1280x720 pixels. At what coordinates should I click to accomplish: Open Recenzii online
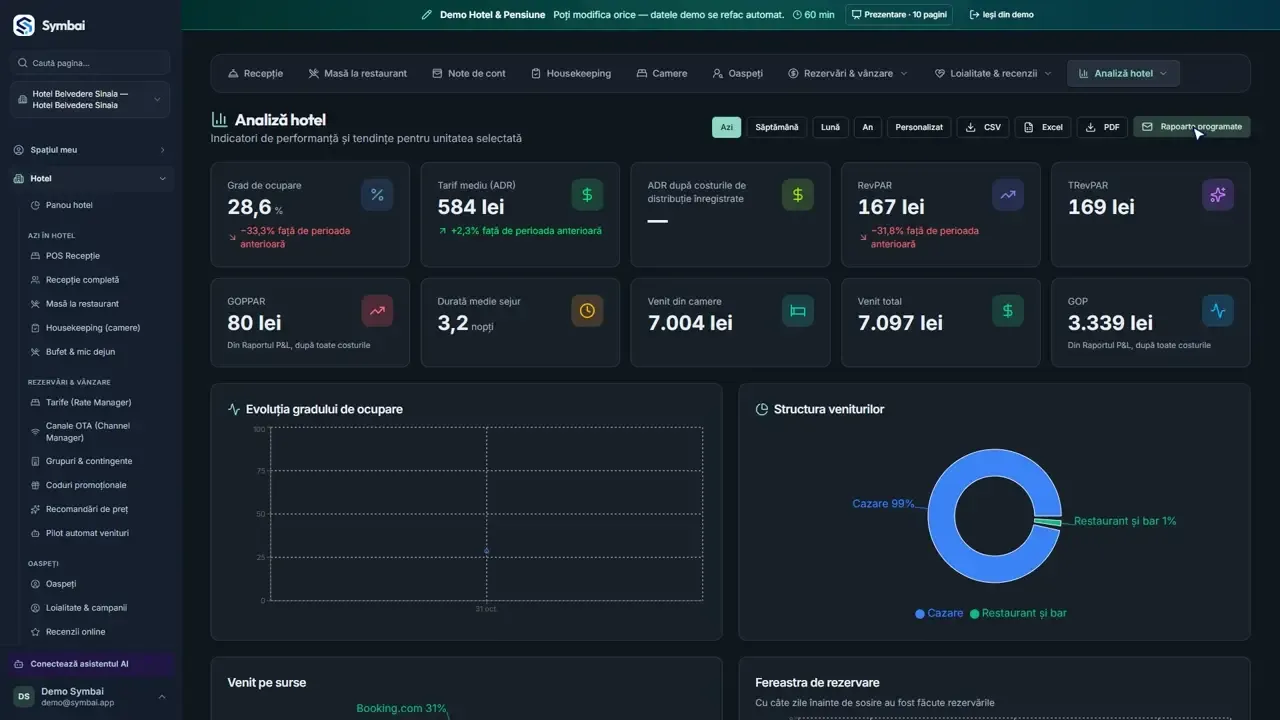[75, 632]
